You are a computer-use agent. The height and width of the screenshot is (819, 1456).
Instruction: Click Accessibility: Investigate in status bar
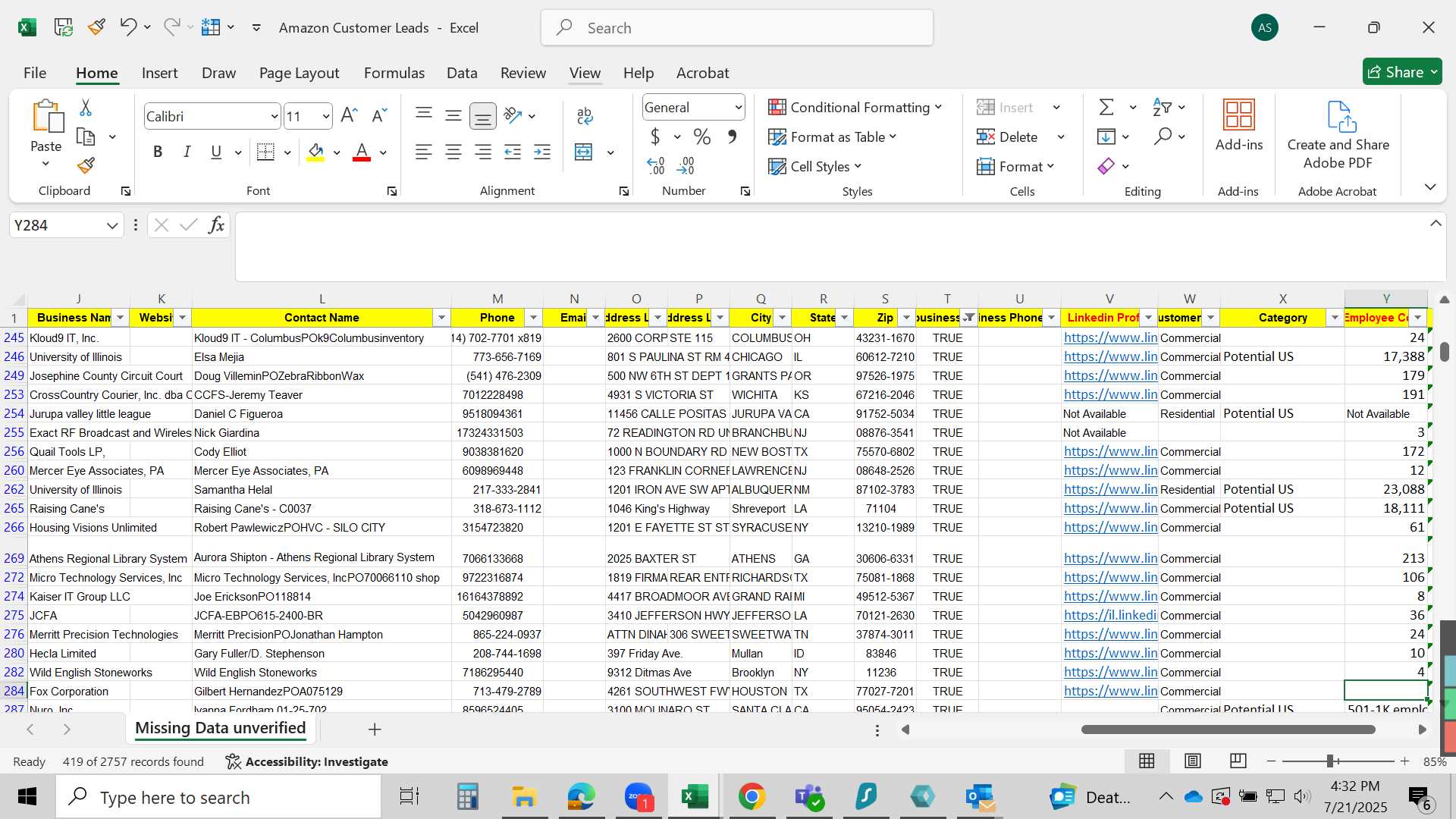click(307, 761)
